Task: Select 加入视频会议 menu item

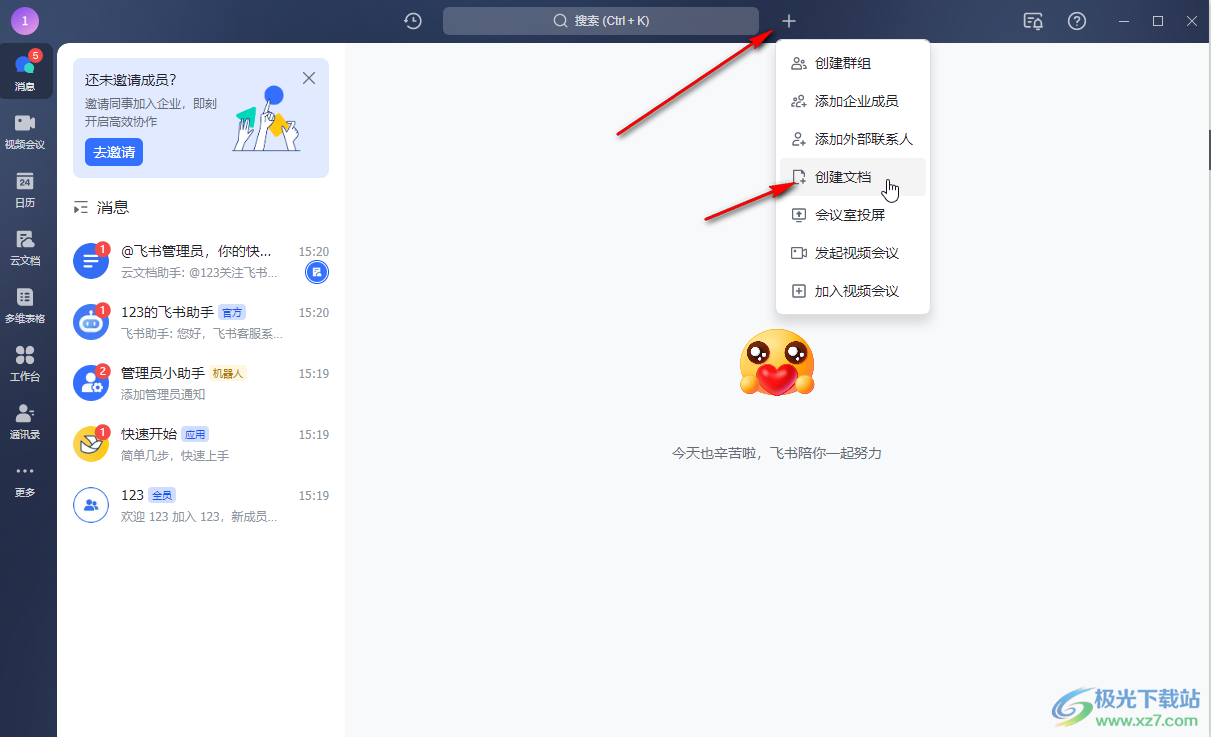Action: [x=853, y=291]
